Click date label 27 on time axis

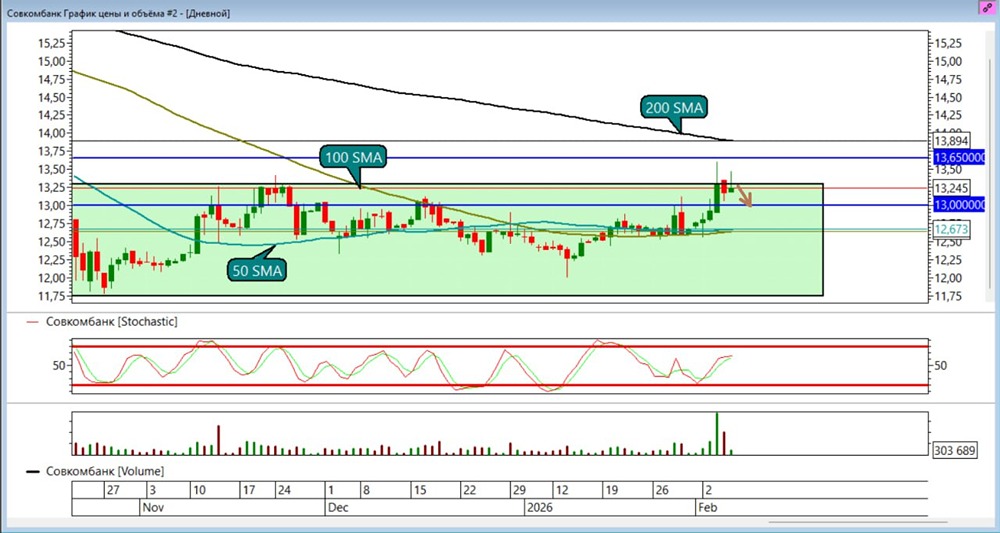tap(113, 491)
